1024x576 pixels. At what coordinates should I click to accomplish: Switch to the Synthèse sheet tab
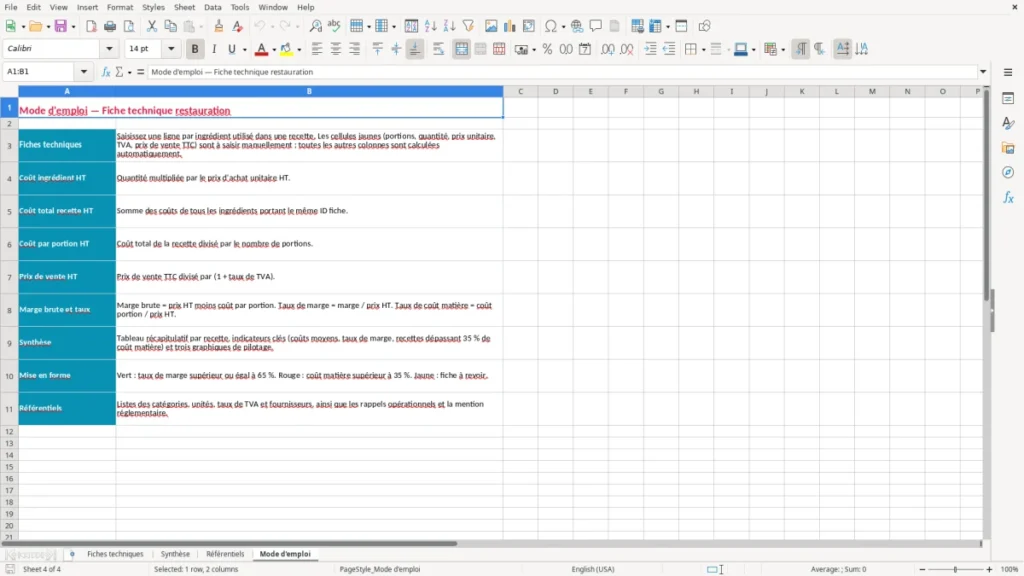pos(175,554)
